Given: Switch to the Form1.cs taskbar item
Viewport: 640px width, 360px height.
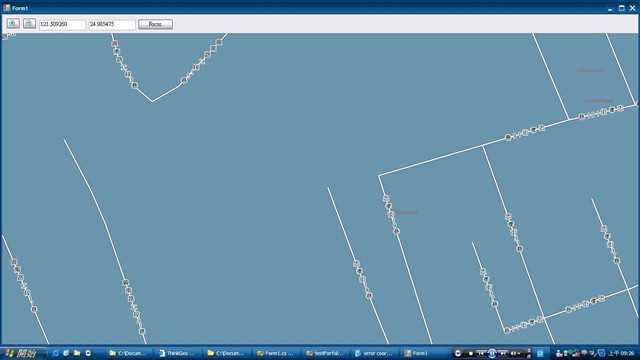Looking at the screenshot, I should point(276,353).
